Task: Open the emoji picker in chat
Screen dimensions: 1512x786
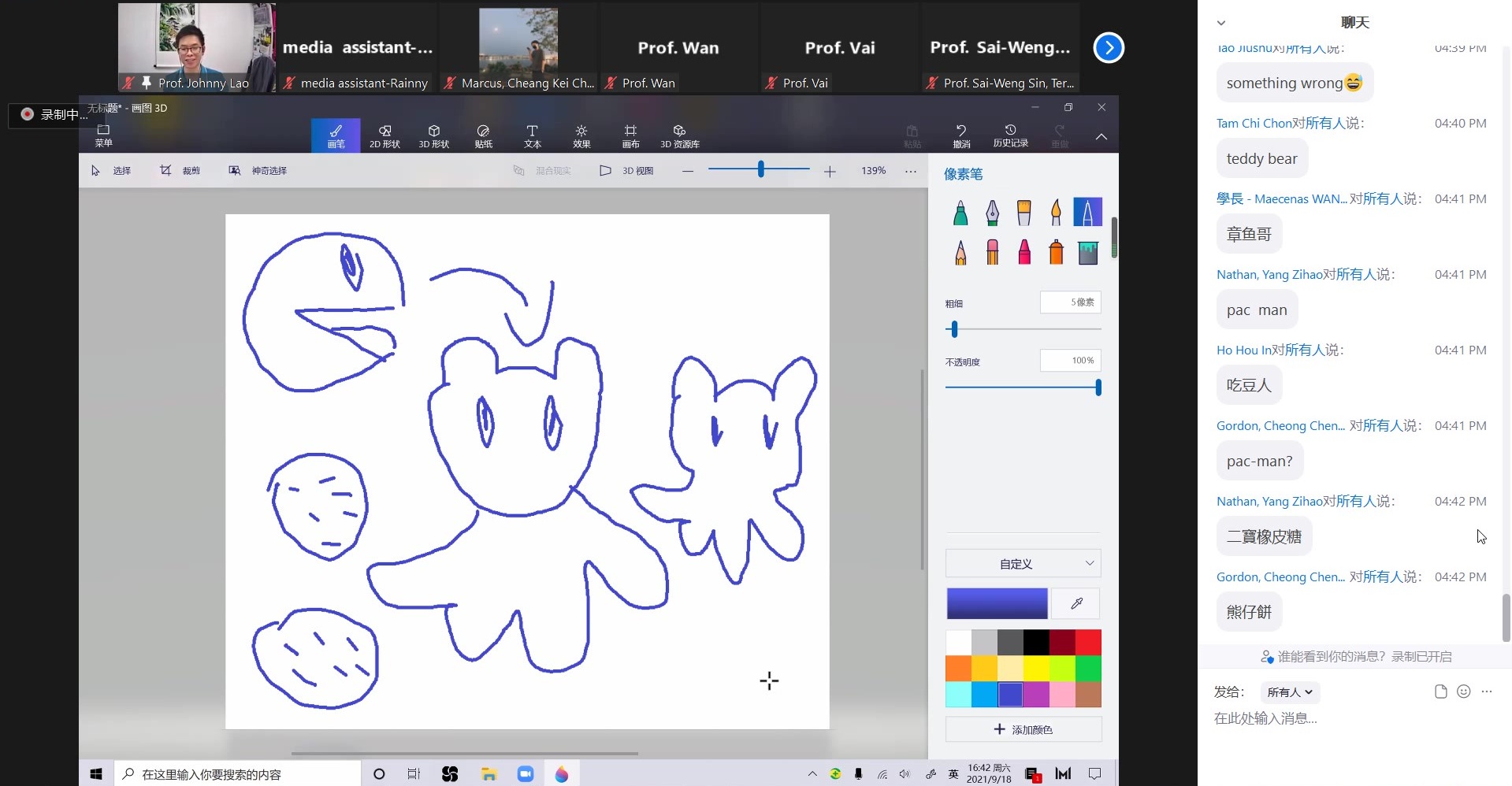Action: click(x=1464, y=691)
